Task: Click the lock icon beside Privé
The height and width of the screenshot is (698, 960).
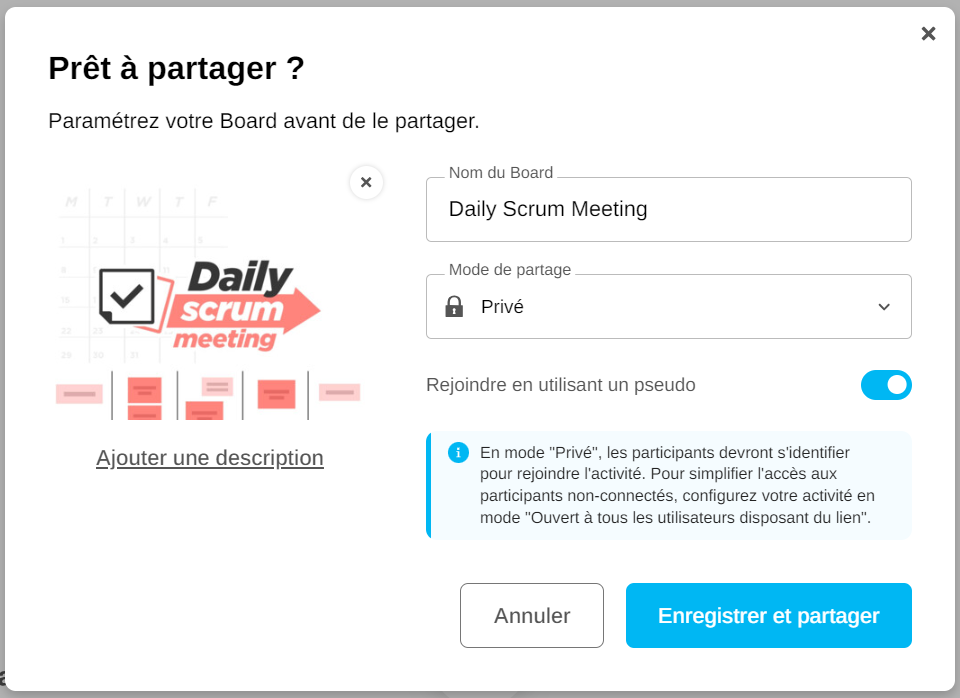Action: (x=454, y=307)
